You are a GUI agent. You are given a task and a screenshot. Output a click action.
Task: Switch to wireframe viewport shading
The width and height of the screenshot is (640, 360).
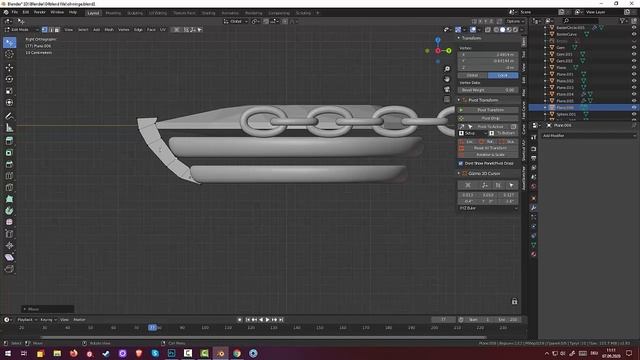click(496, 29)
